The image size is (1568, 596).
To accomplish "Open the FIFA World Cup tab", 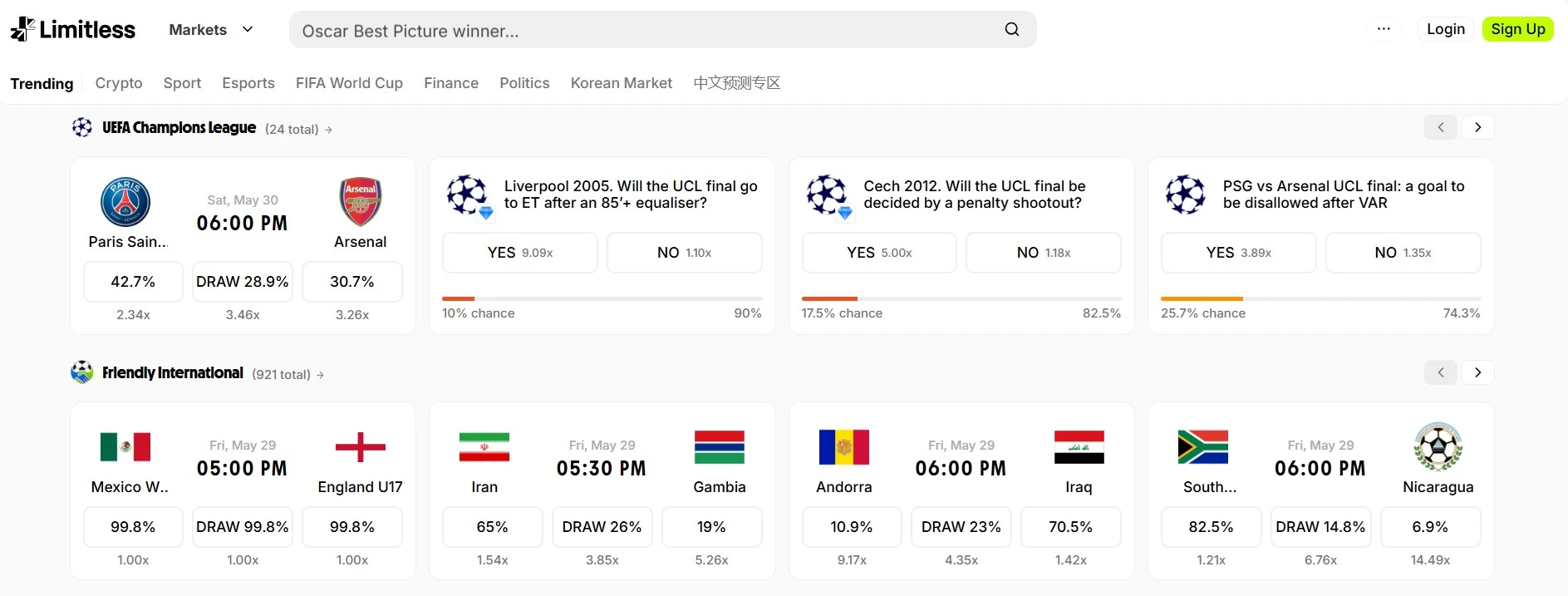I will 349,83.
